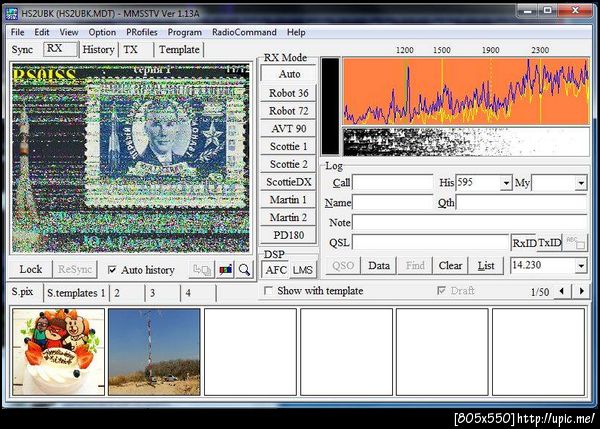Click the Clear log button
Image resolution: width=600 pixels, height=429 pixels.
pyautogui.click(x=450, y=266)
